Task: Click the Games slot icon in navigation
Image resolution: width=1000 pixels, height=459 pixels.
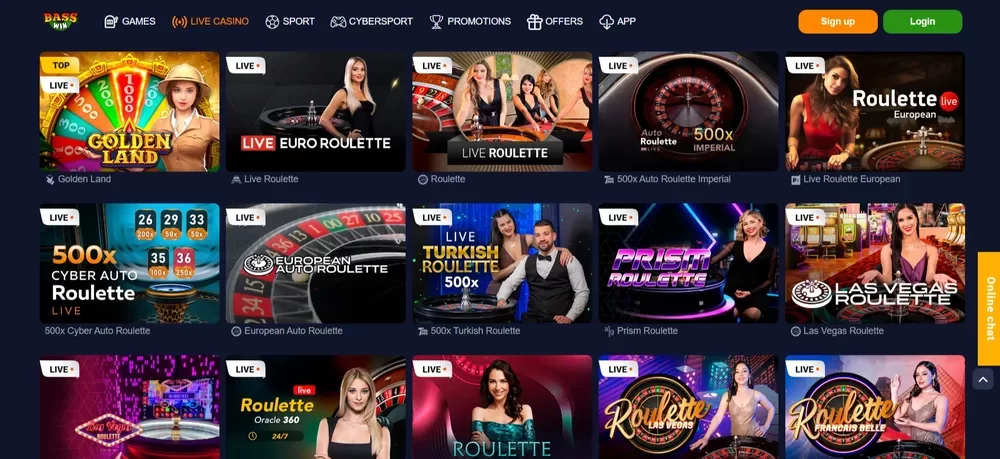Action: [x=111, y=22]
